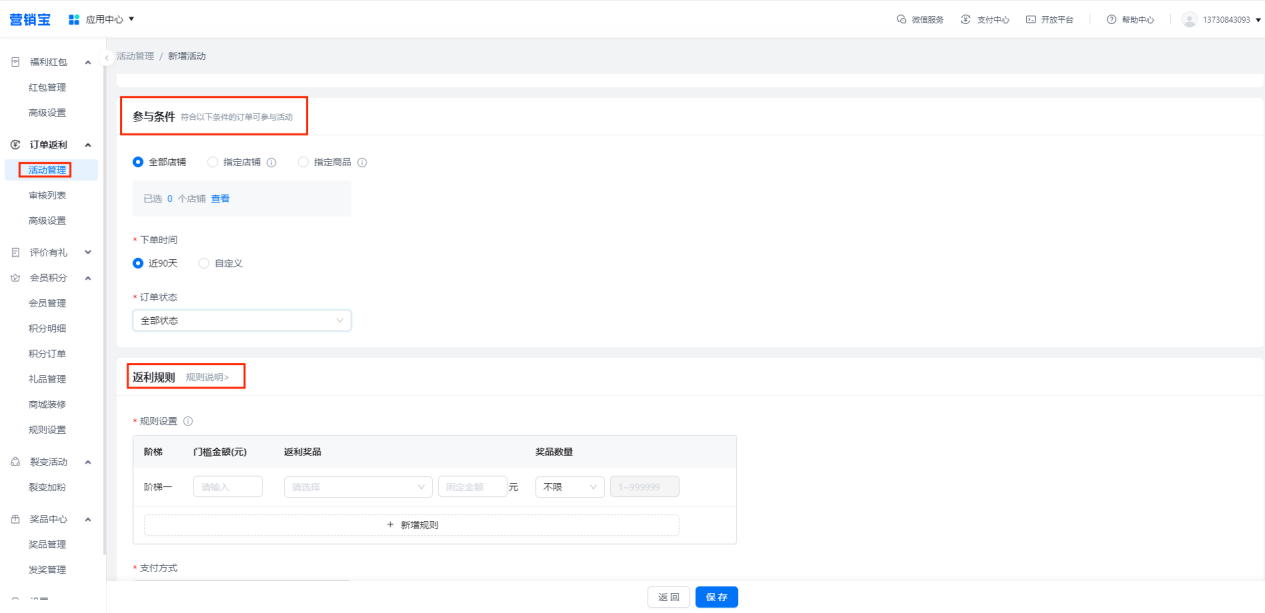Click the 保存 button
The image size is (1265, 613).
tap(716, 597)
